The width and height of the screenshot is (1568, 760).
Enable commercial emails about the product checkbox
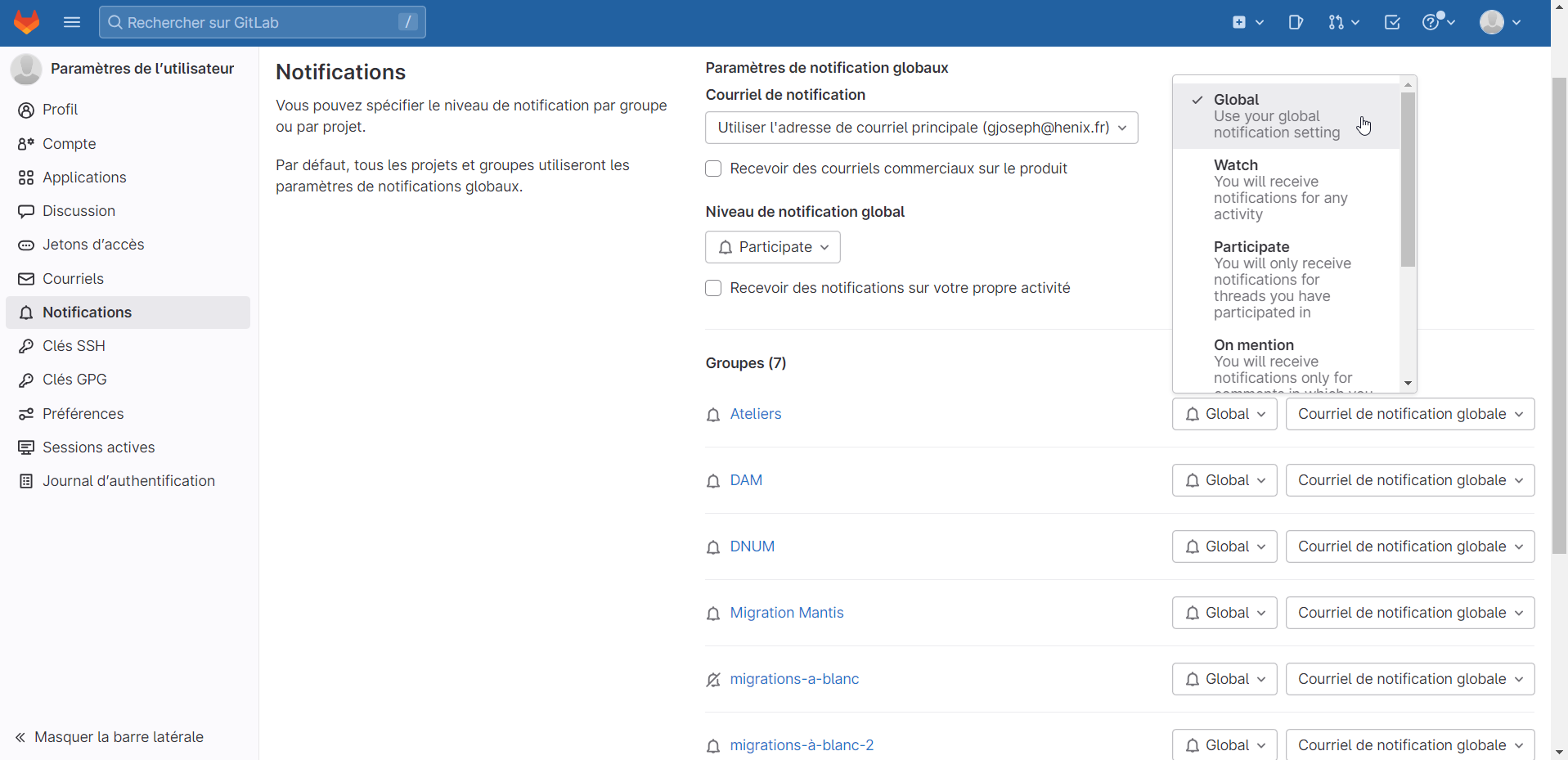click(x=713, y=169)
